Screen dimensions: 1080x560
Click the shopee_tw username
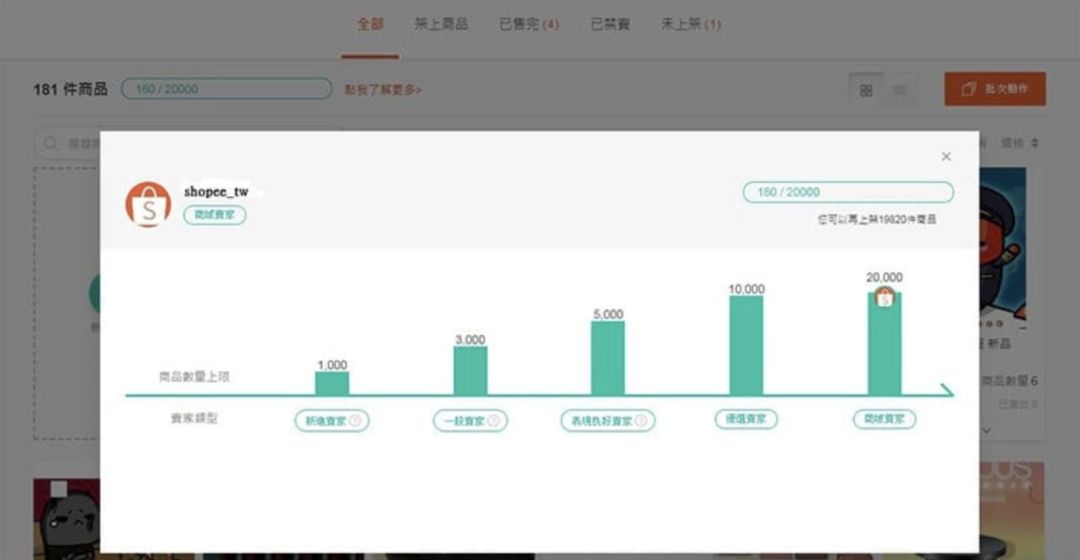coord(216,191)
